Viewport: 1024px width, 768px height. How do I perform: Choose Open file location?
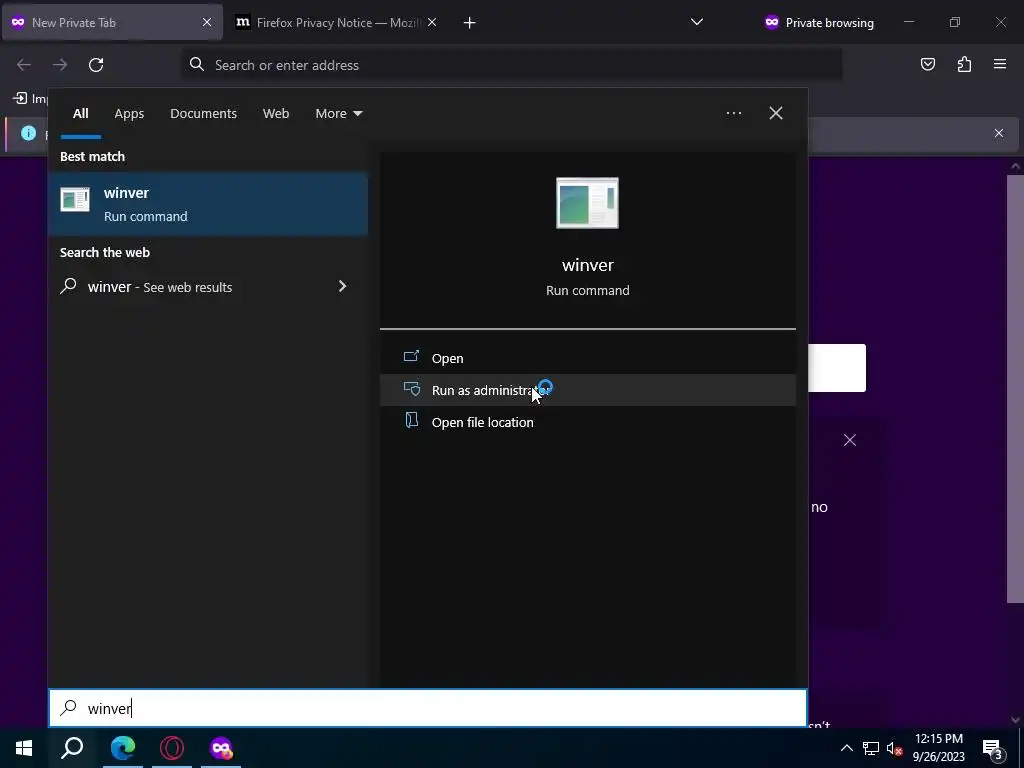(x=588, y=422)
